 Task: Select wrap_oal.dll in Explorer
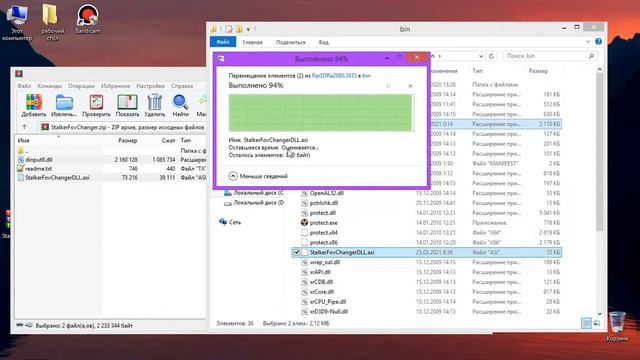[324, 262]
